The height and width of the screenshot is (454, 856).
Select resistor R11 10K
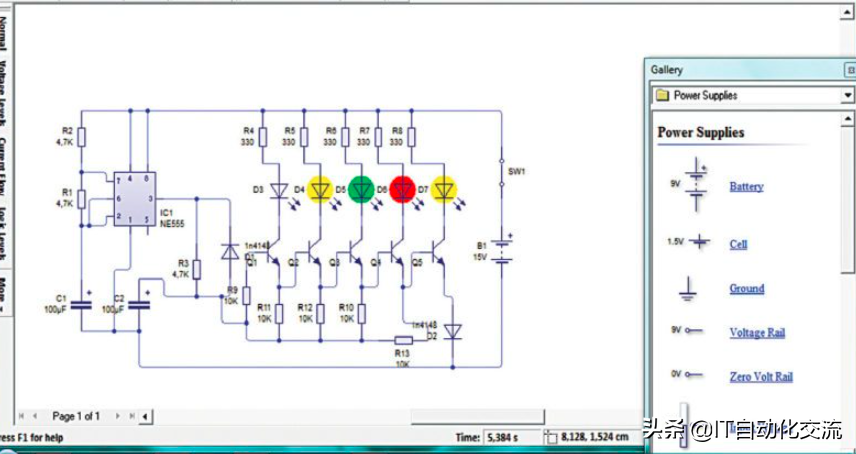[279, 314]
